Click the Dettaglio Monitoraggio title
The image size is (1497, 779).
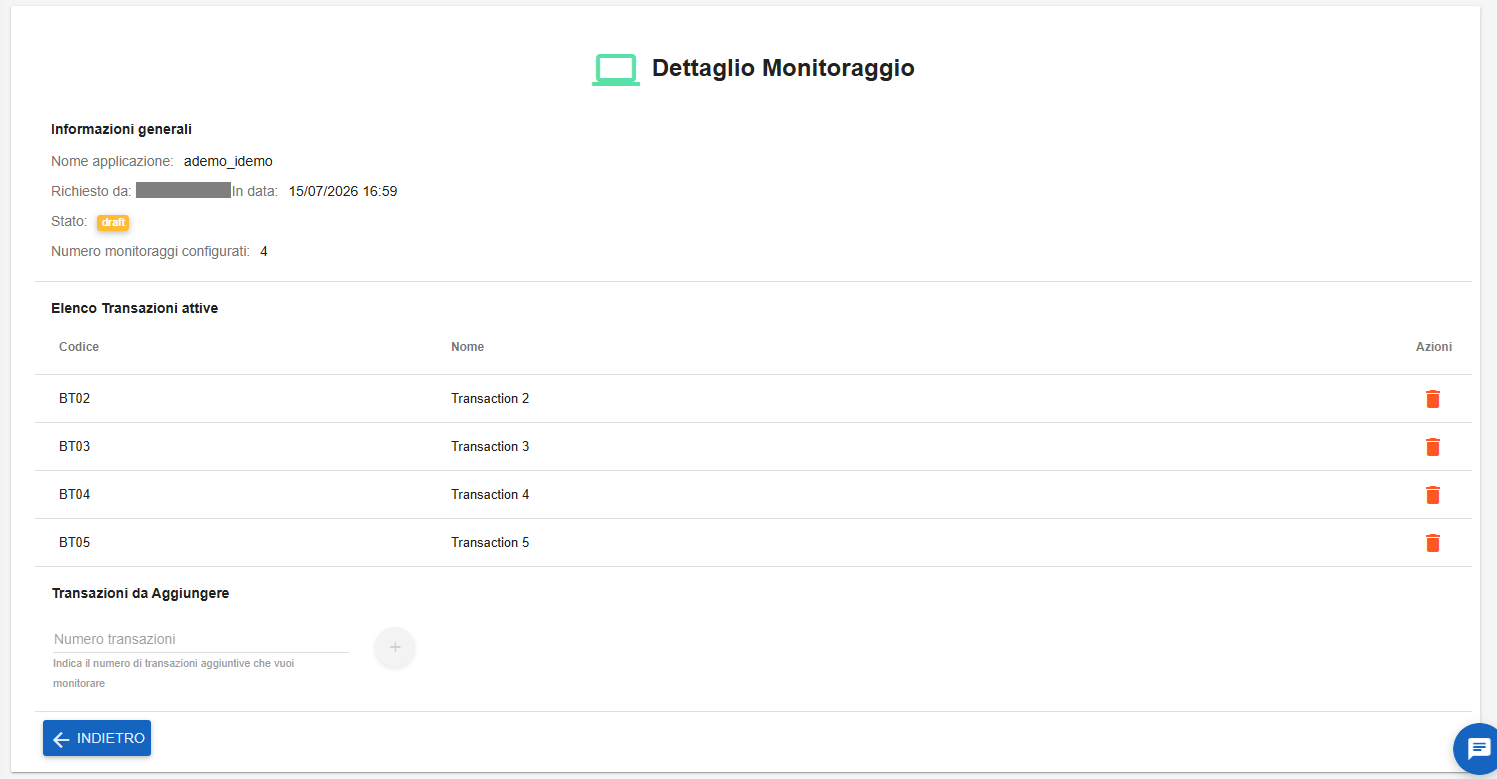tap(783, 68)
